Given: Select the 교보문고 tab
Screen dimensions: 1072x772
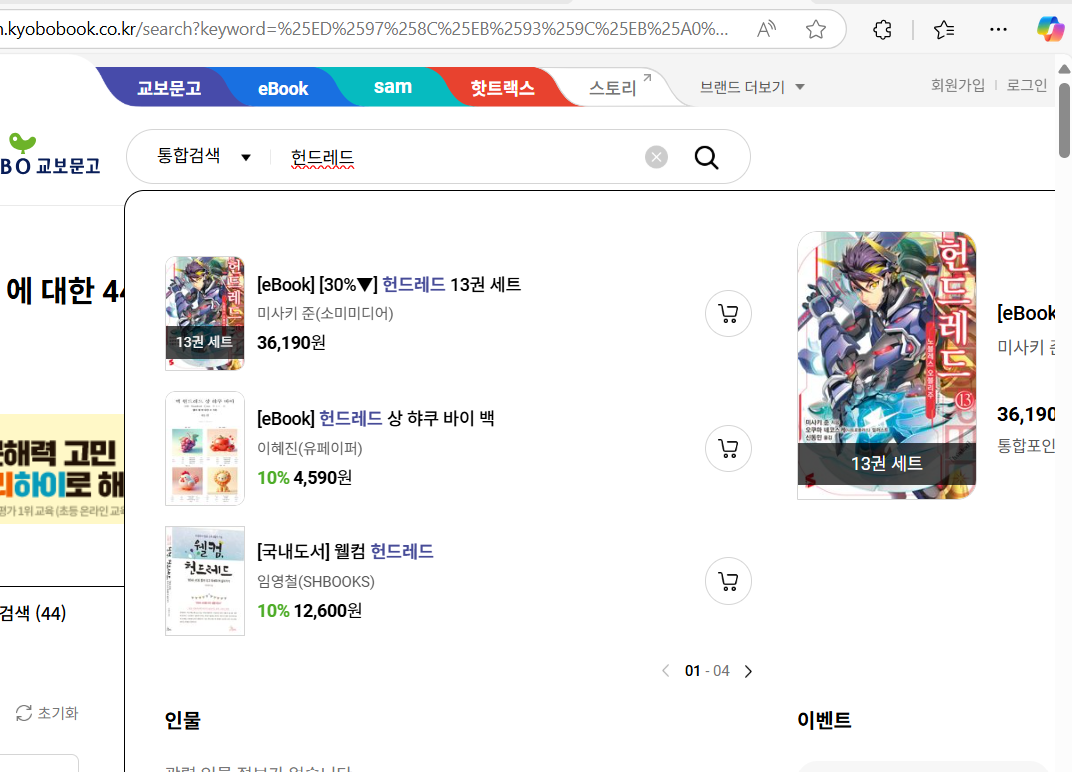Looking at the screenshot, I should pyautogui.click(x=169, y=88).
